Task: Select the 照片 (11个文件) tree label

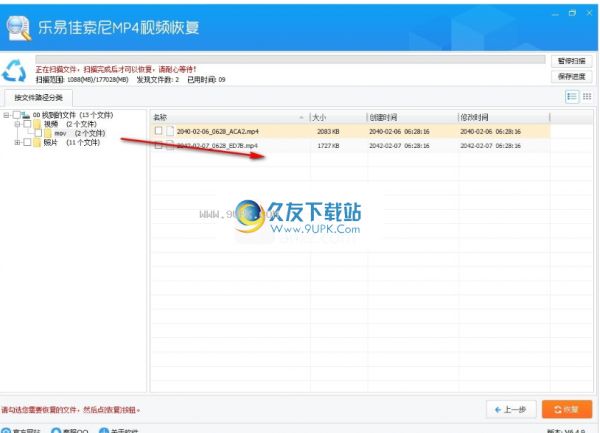Action: [x=72, y=142]
